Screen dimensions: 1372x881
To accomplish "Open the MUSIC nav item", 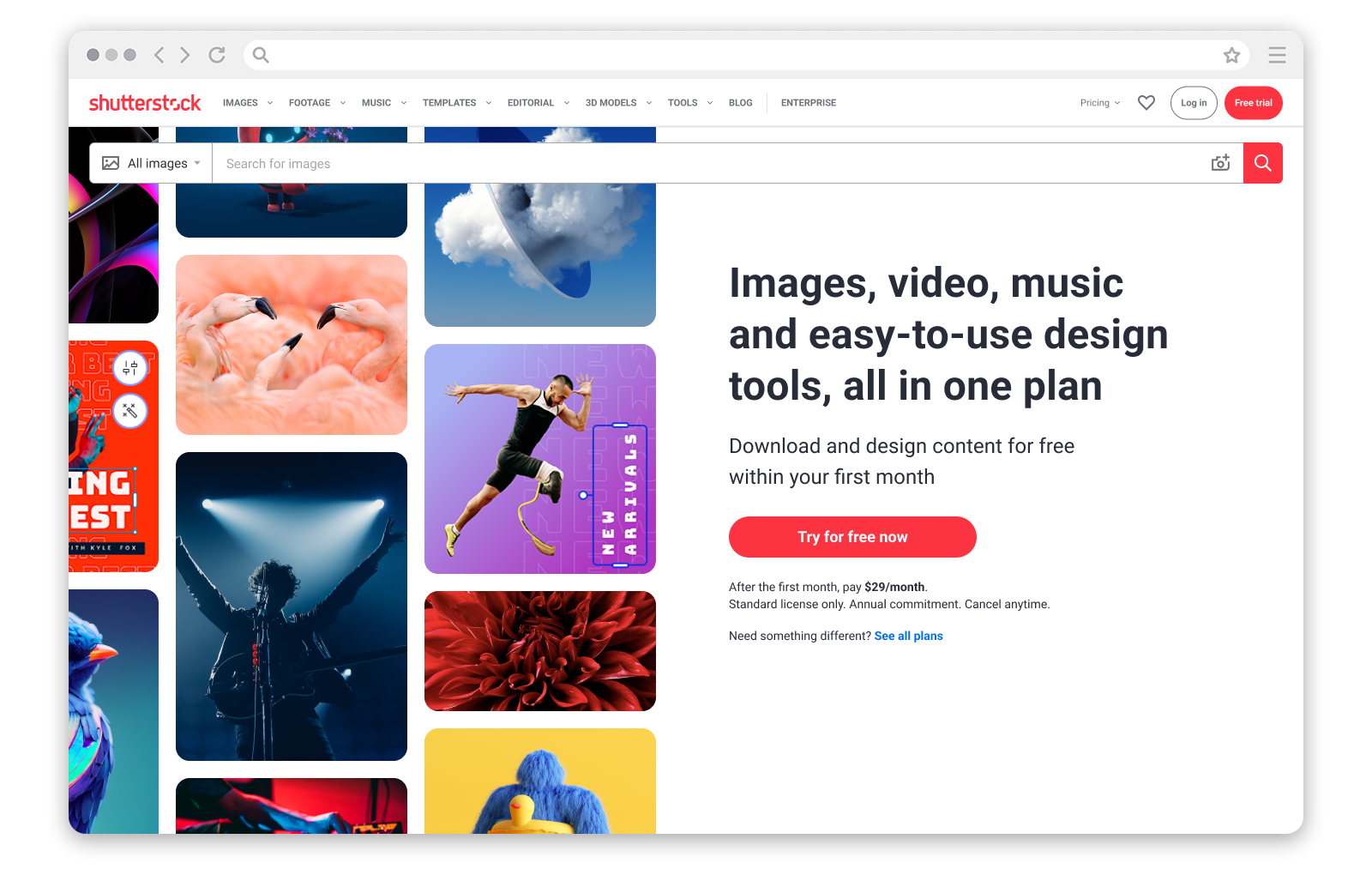I will [x=376, y=103].
